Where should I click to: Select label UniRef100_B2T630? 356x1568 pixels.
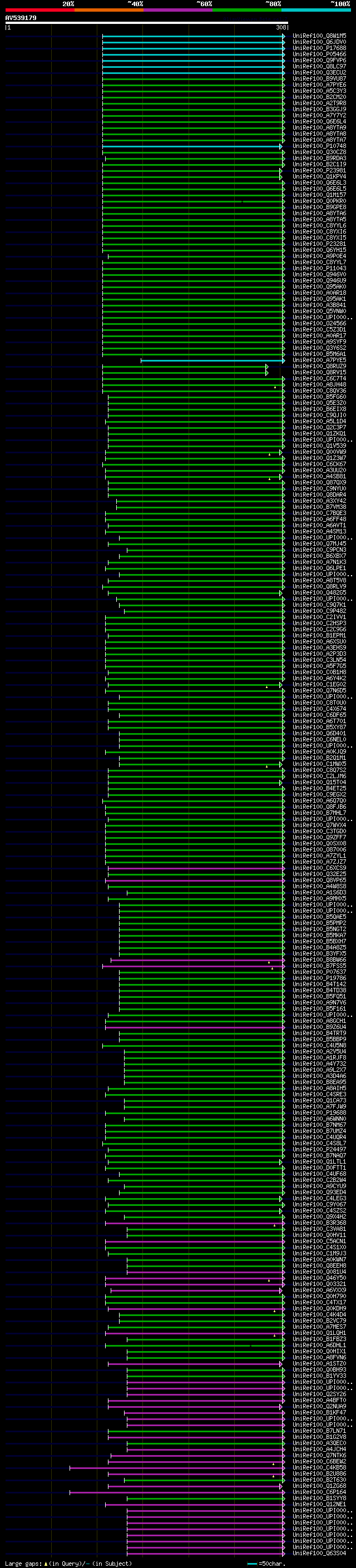click(319, 1480)
